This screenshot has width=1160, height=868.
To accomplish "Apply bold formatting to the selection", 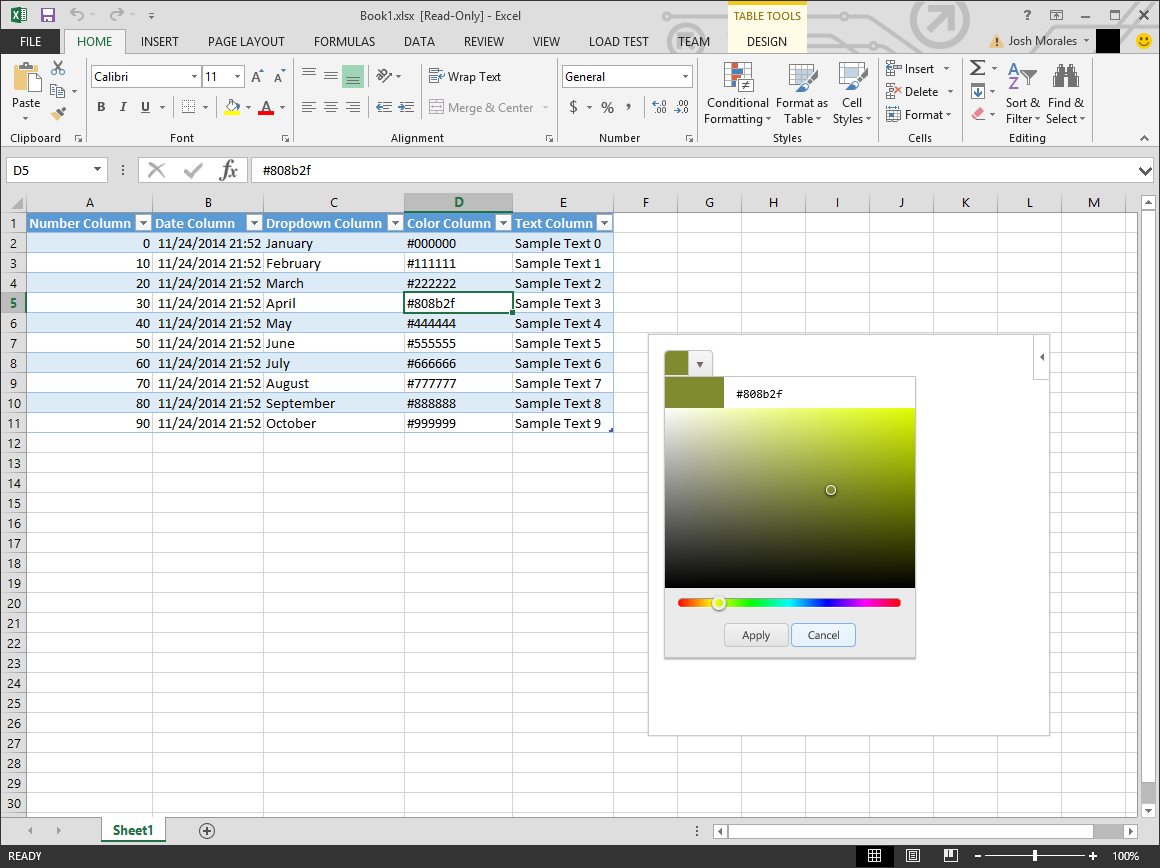I will click(x=100, y=107).
